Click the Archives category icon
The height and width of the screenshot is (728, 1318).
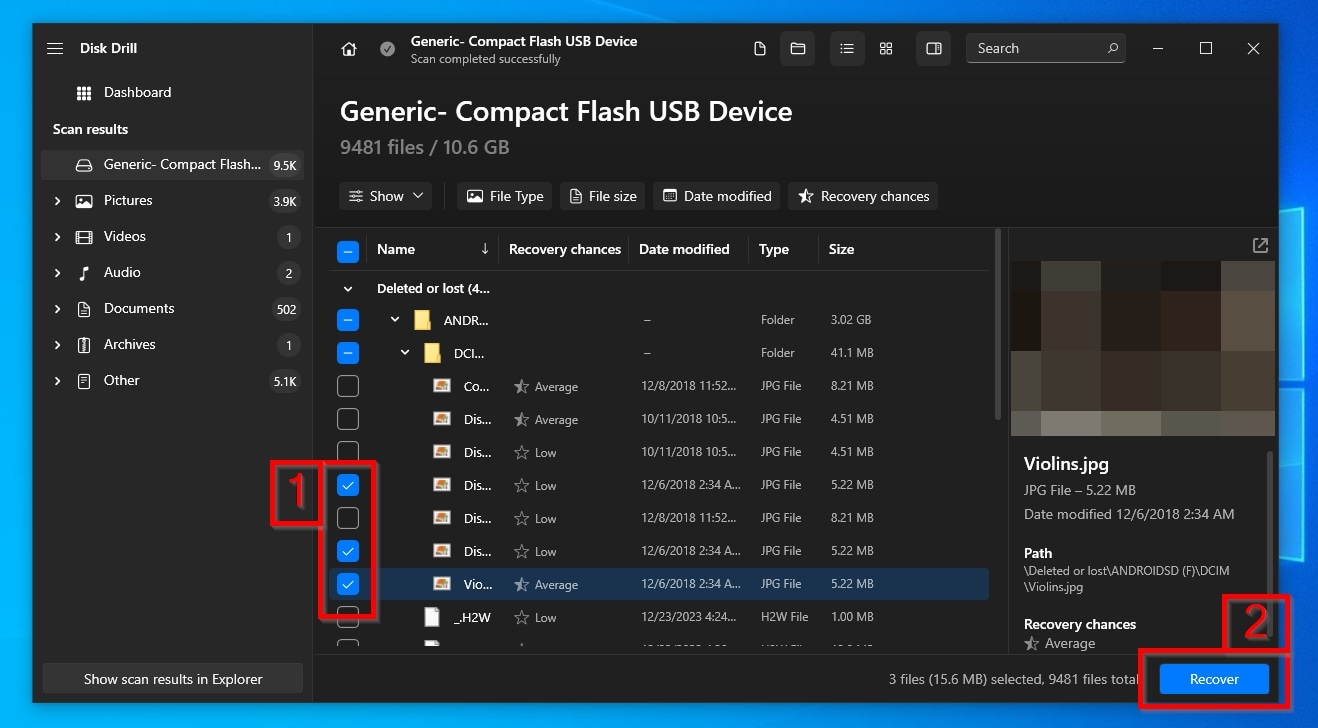click(x=84, y=345)
